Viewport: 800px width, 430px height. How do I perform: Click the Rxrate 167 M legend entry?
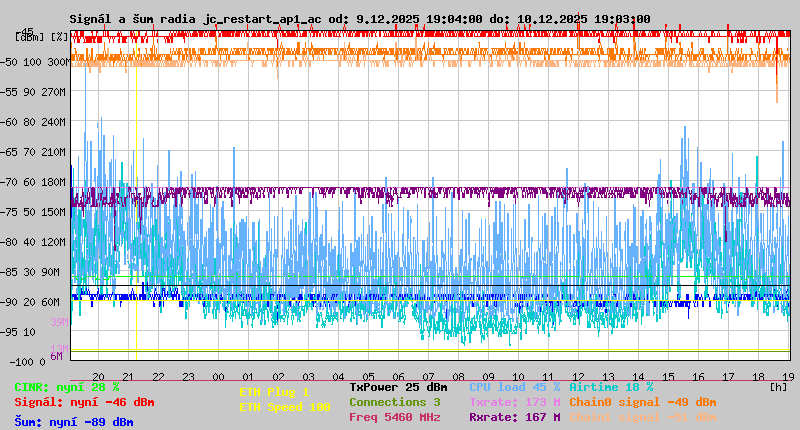coord(514,417)
